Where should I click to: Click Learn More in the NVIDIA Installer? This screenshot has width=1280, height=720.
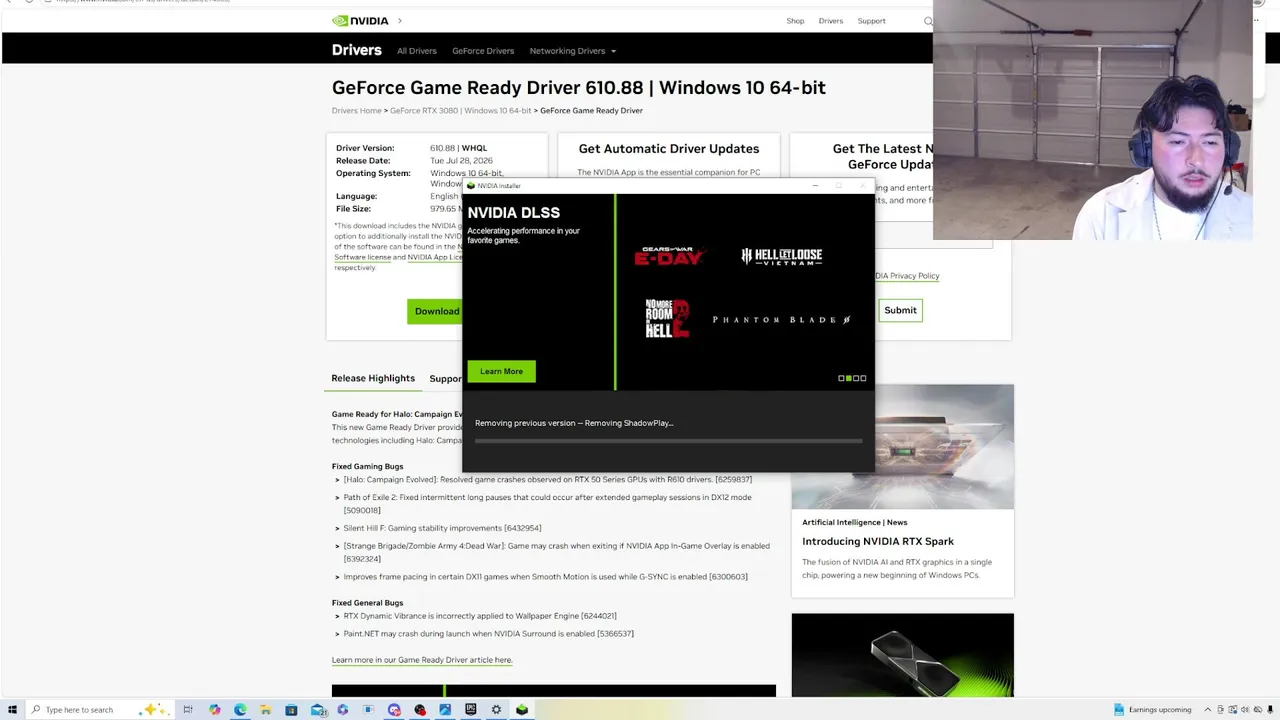click(x=501, y=371)
